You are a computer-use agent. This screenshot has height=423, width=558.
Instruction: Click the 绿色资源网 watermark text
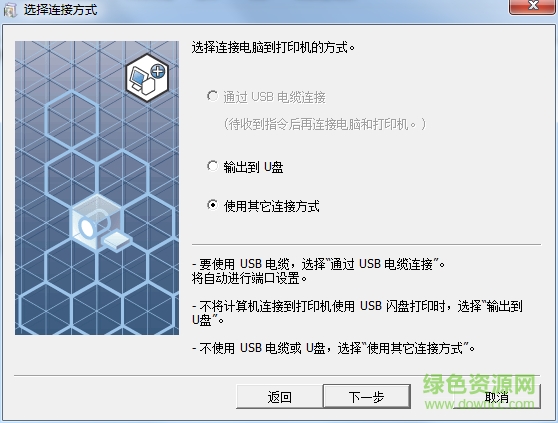[x=479, y=384]
